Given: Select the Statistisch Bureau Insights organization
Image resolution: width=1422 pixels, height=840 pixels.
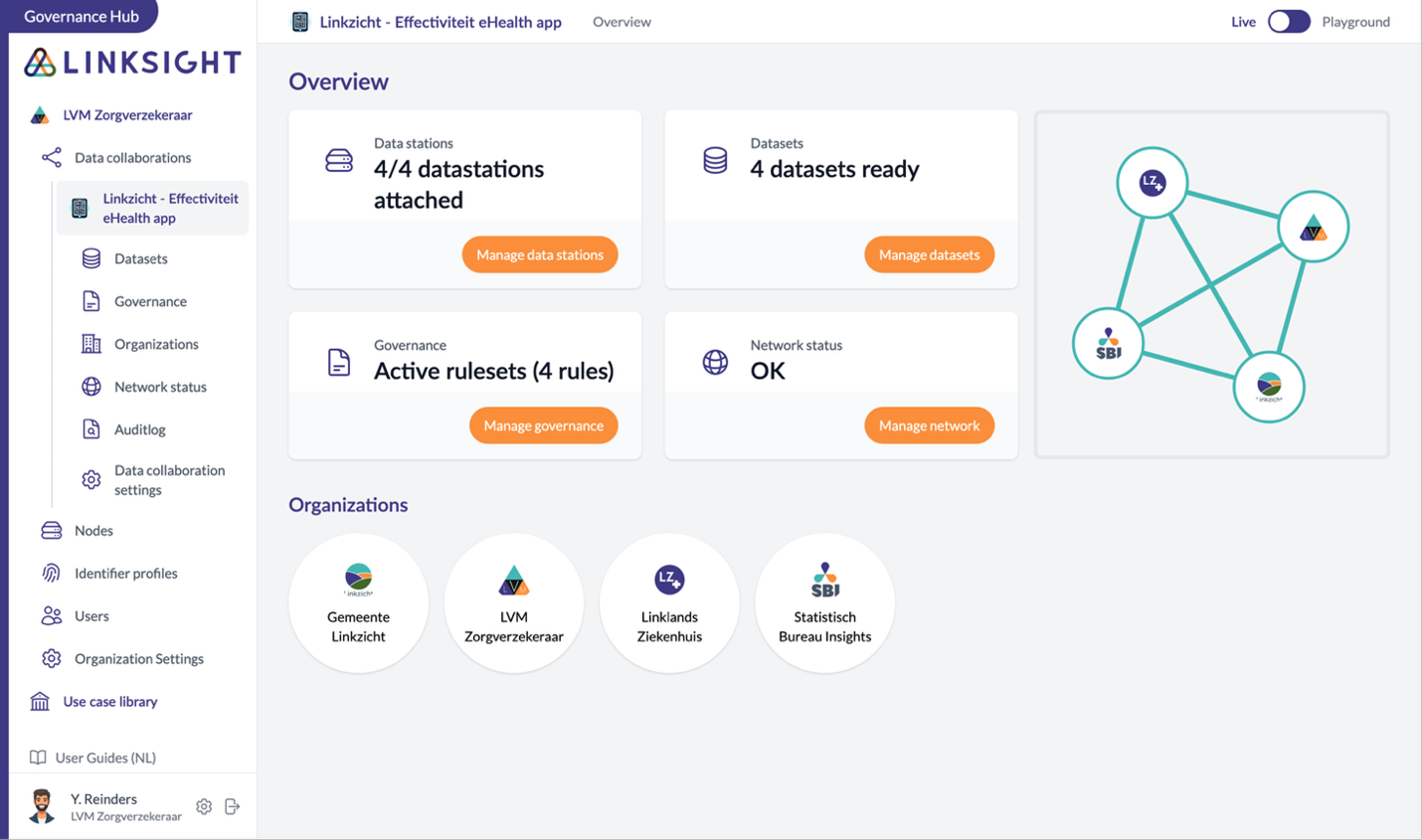Looking at the screenshot, I should pos(824,603).
